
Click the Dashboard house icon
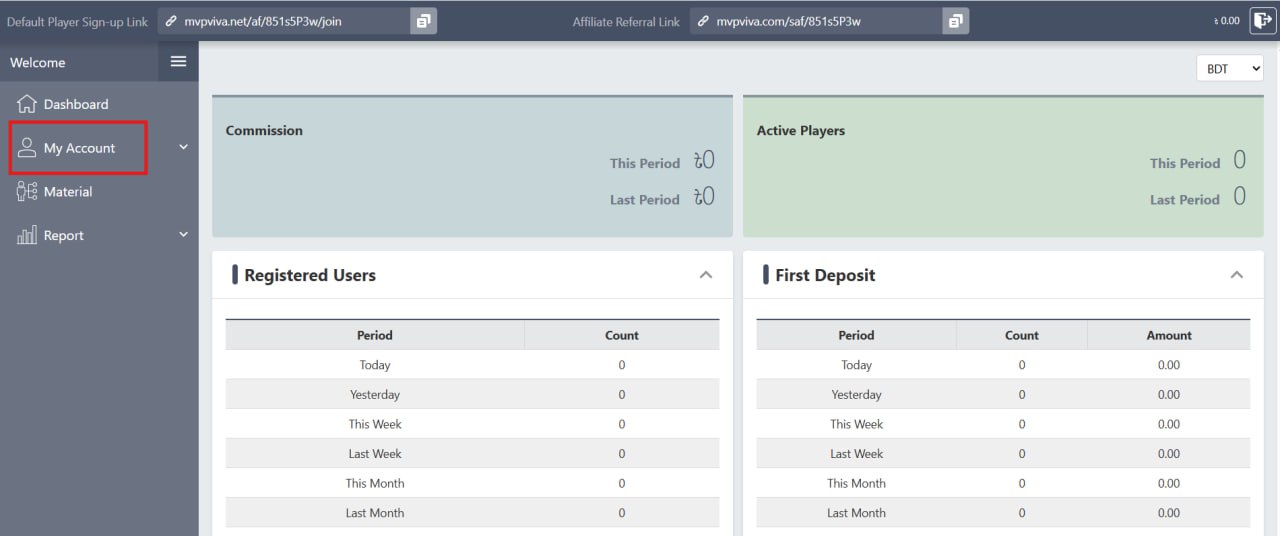[27, 104]
